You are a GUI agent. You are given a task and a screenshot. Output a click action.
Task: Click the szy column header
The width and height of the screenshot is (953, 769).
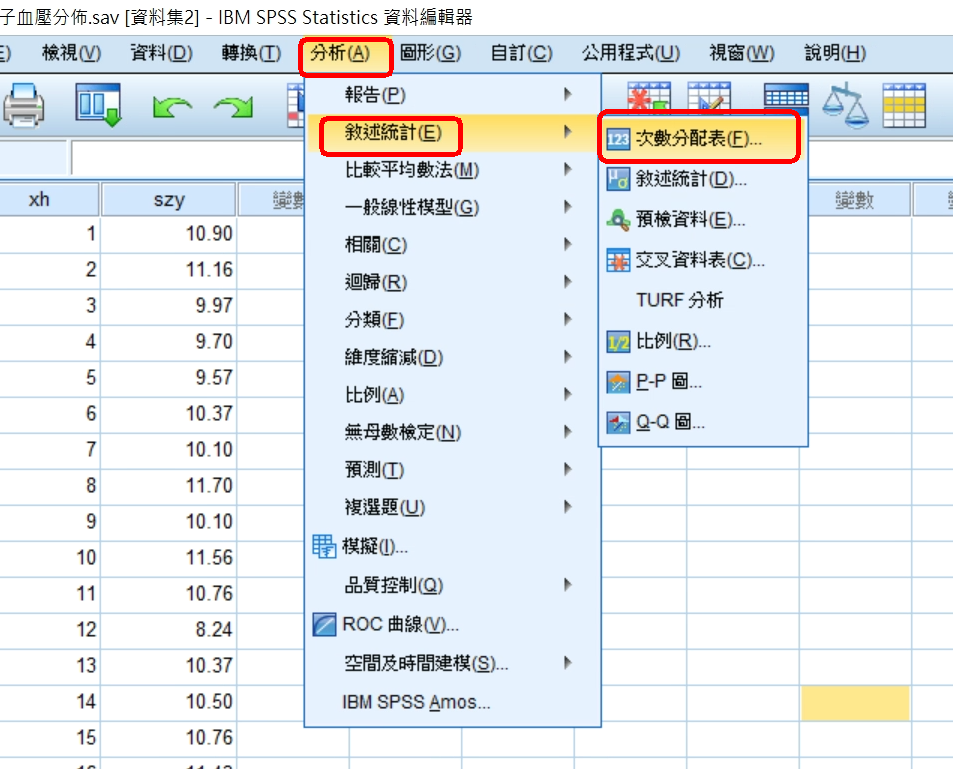[168, 199]
